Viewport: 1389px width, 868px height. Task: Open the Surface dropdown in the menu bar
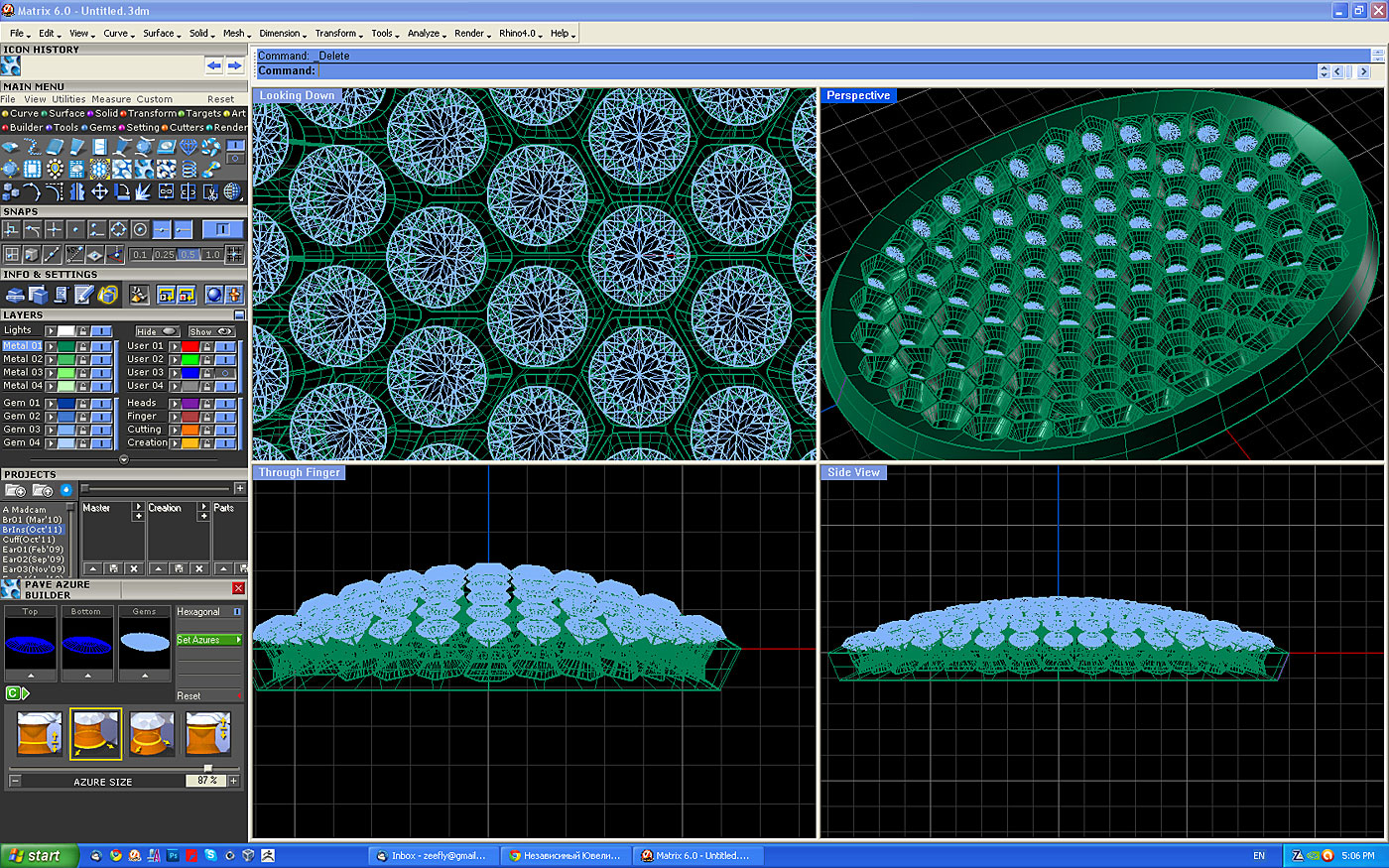click(161, 33)
